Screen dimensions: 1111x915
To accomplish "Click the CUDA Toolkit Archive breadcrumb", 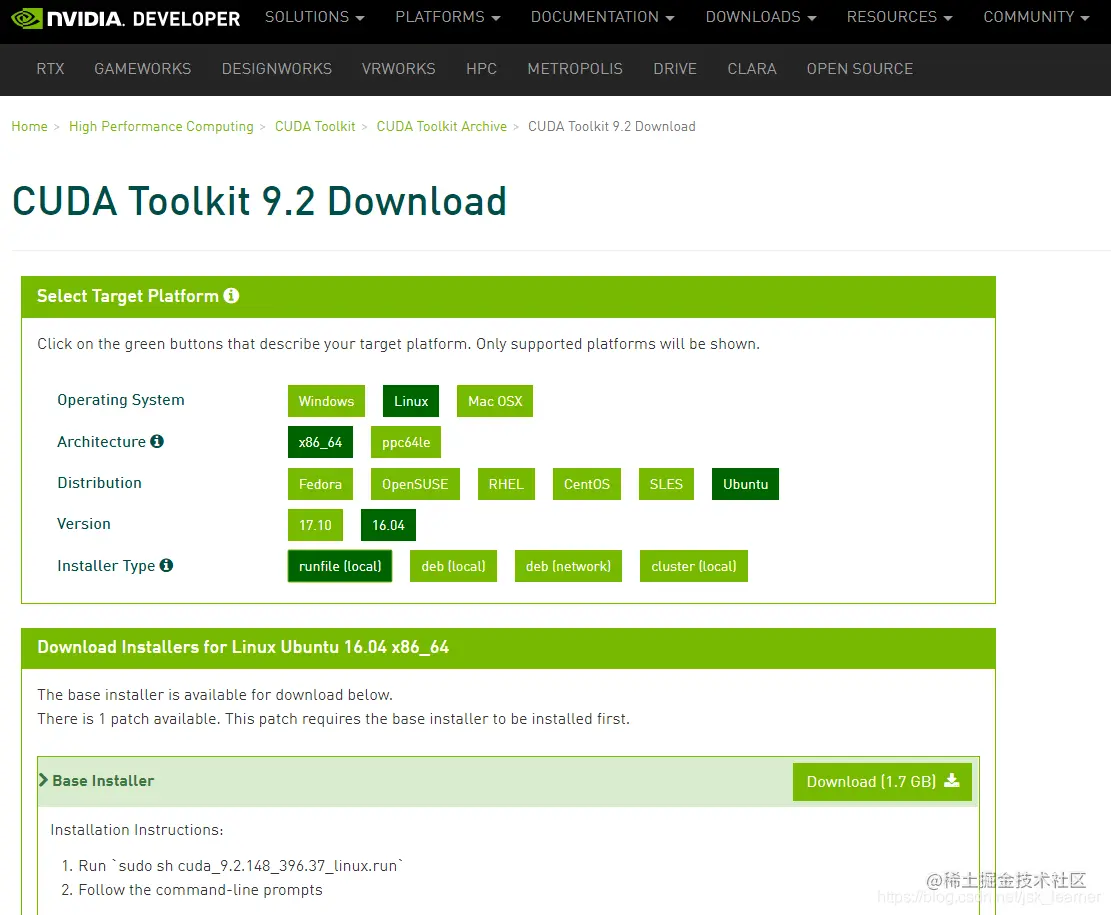I will pyautogui.click(x=442, y=126).
